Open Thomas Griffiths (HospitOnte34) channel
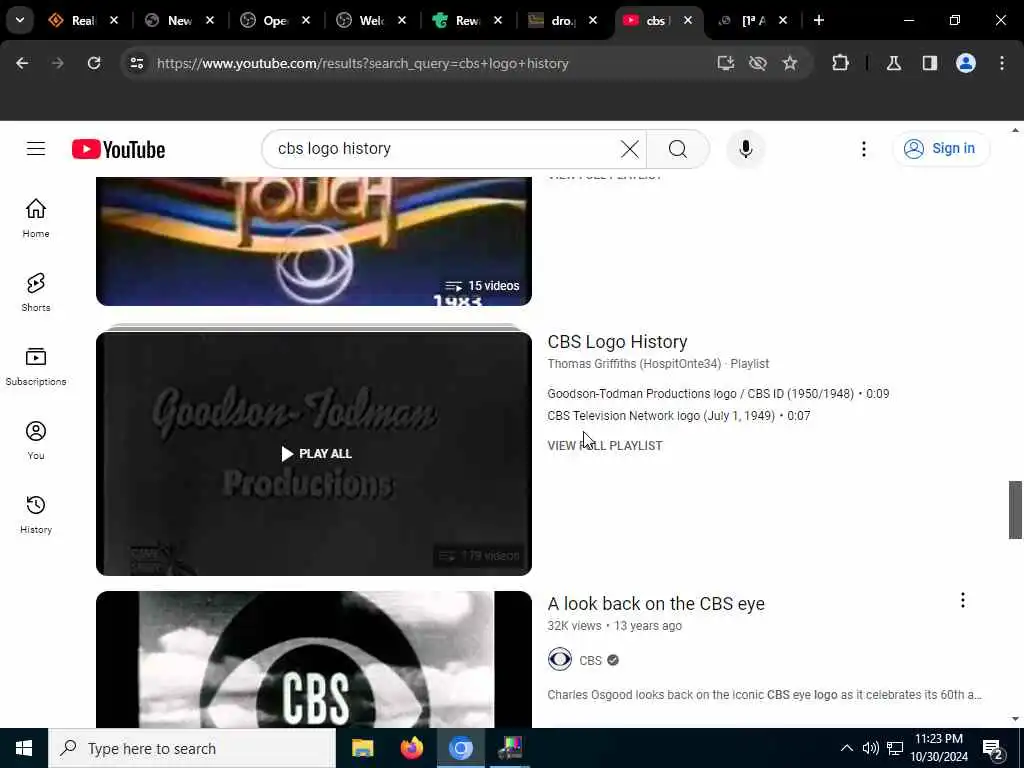 (x=634, y=364)
